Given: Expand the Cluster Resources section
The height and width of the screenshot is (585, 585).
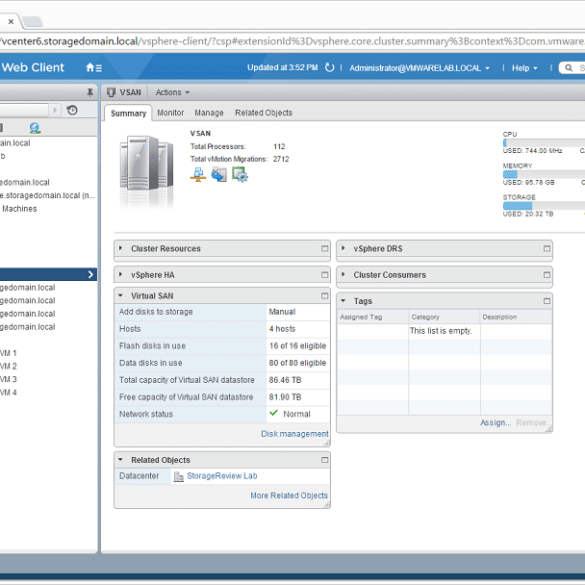Looking at the screenshot, I should point(120,248).
